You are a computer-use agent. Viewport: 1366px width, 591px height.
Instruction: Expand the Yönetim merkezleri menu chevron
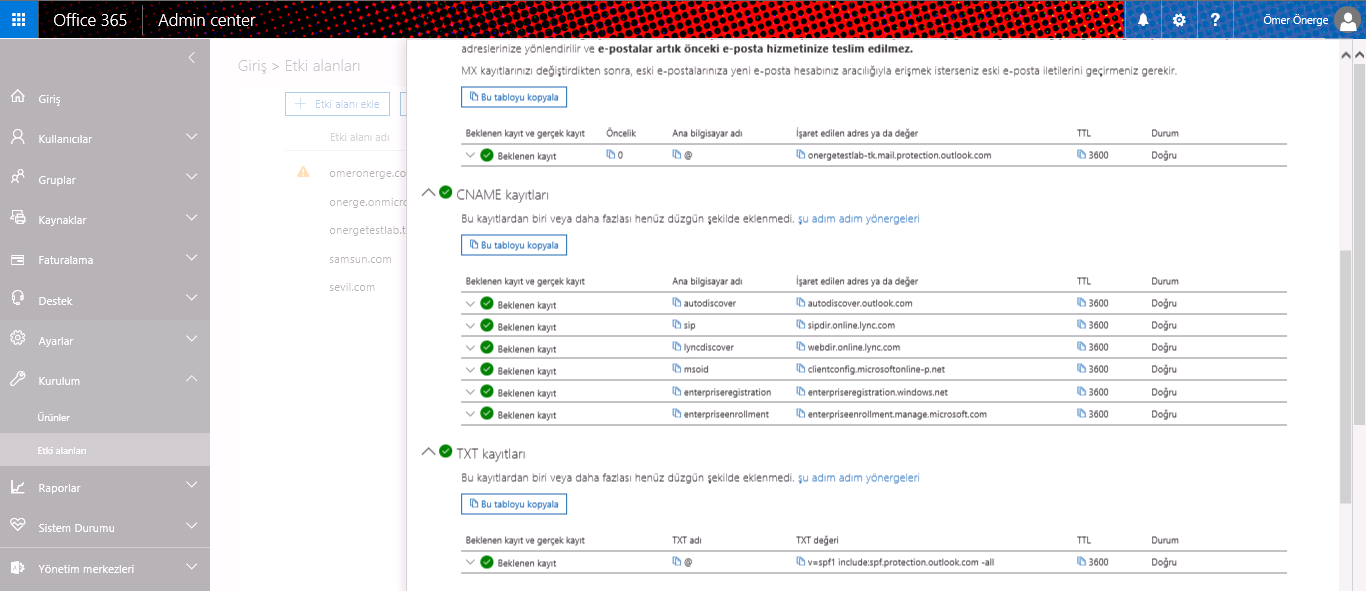click(192, 567)
